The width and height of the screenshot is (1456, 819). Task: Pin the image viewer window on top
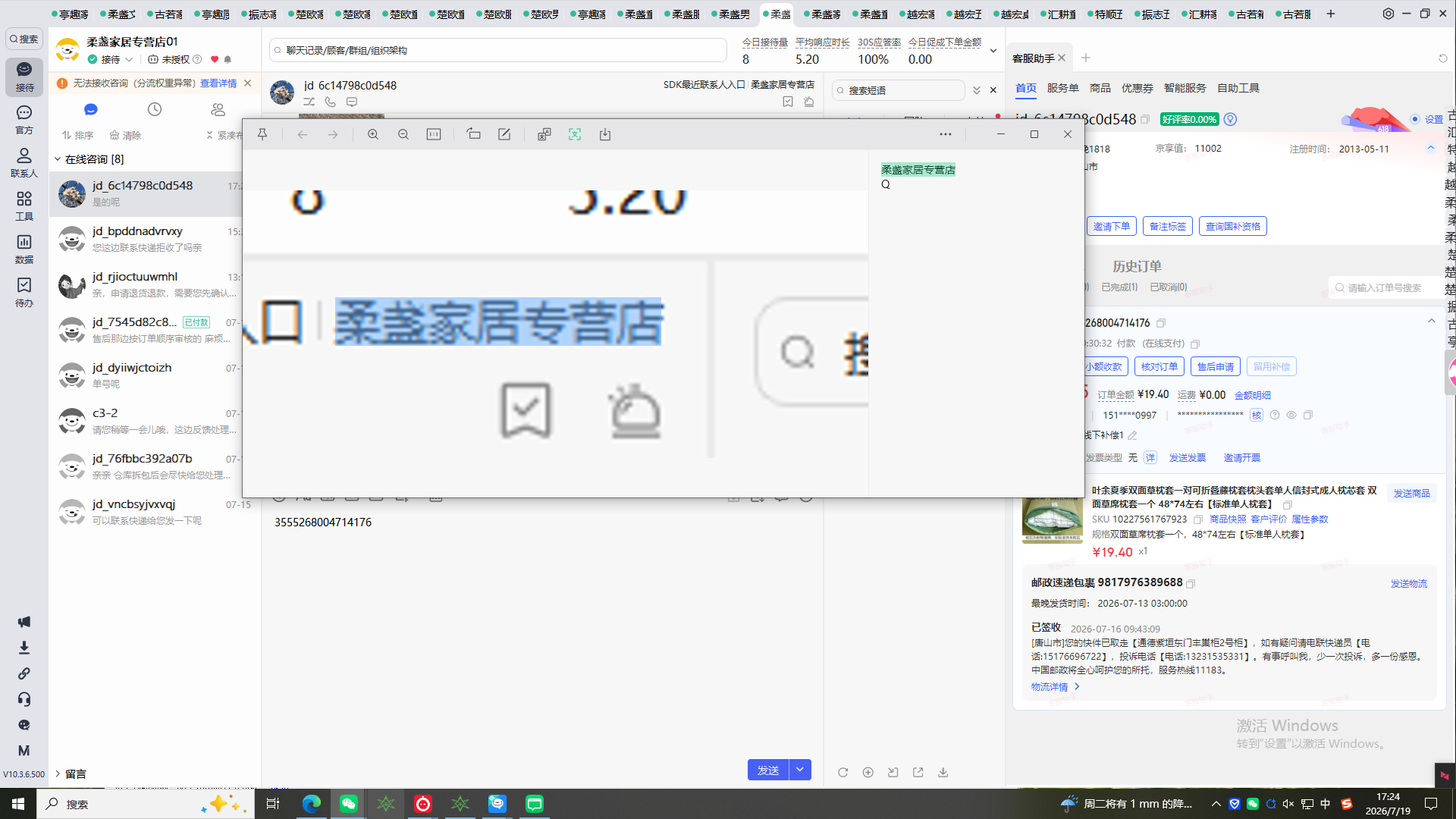pyautogui.click(x=262, y=134)
